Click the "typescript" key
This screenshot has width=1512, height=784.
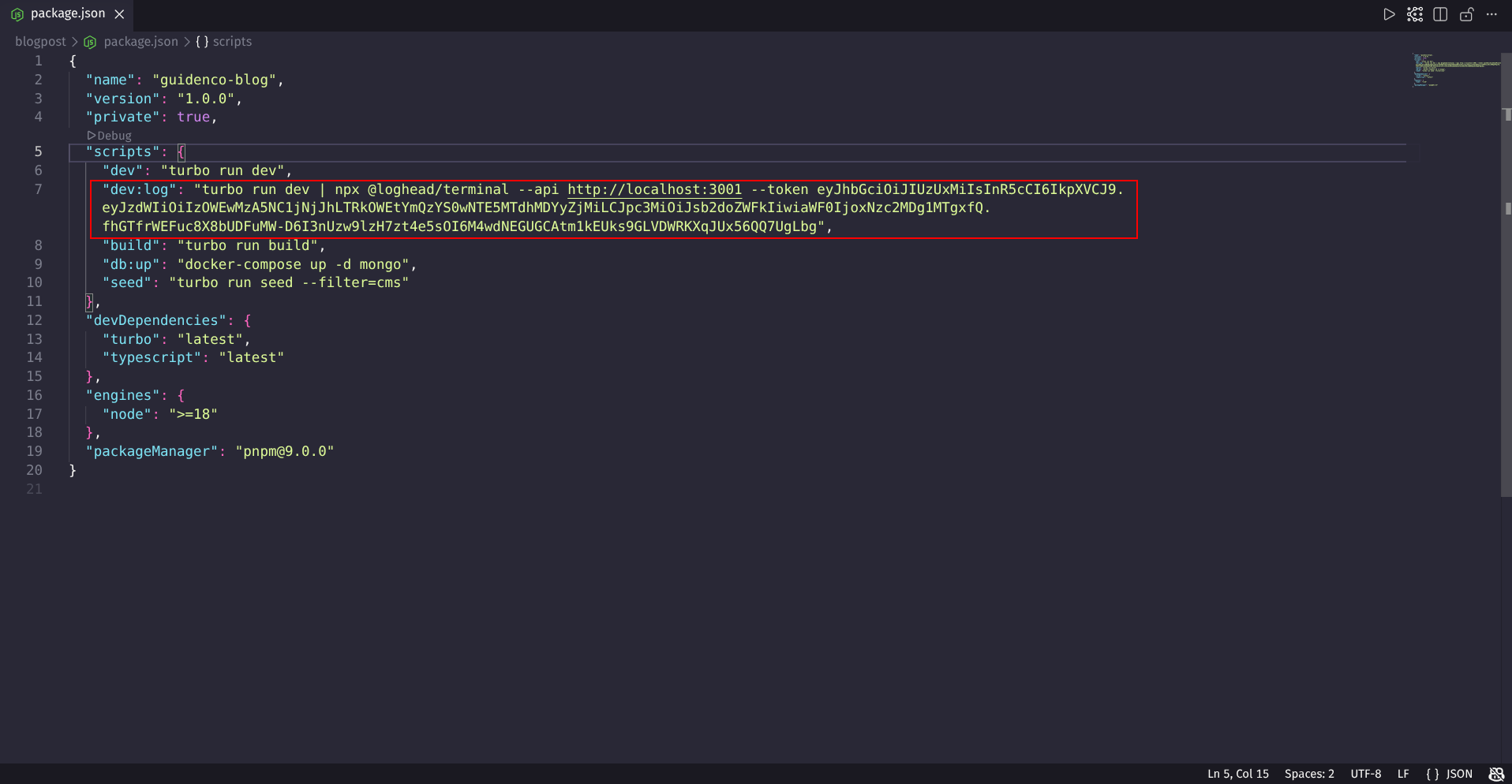pos(152,357)
